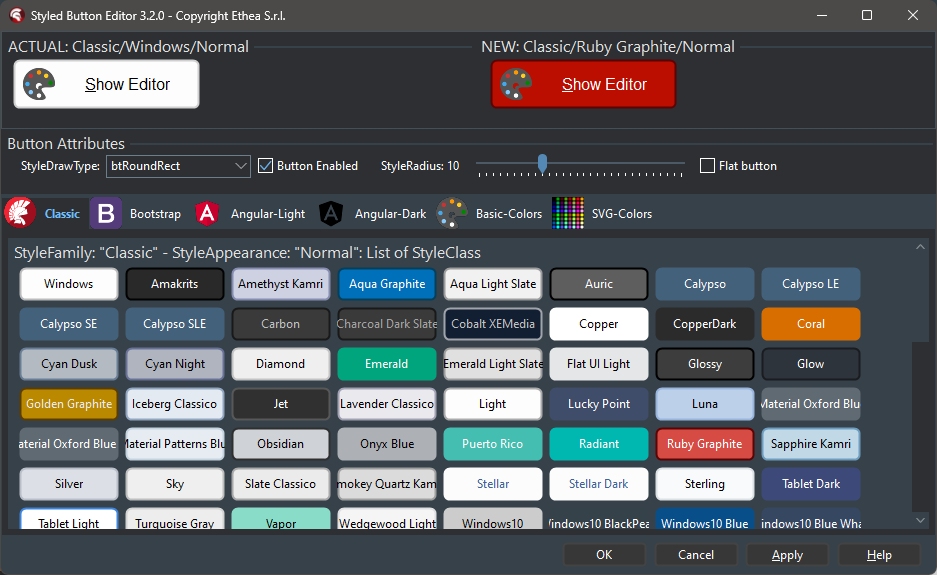Click the red Angular-Light shield icon

pos(207,213)
